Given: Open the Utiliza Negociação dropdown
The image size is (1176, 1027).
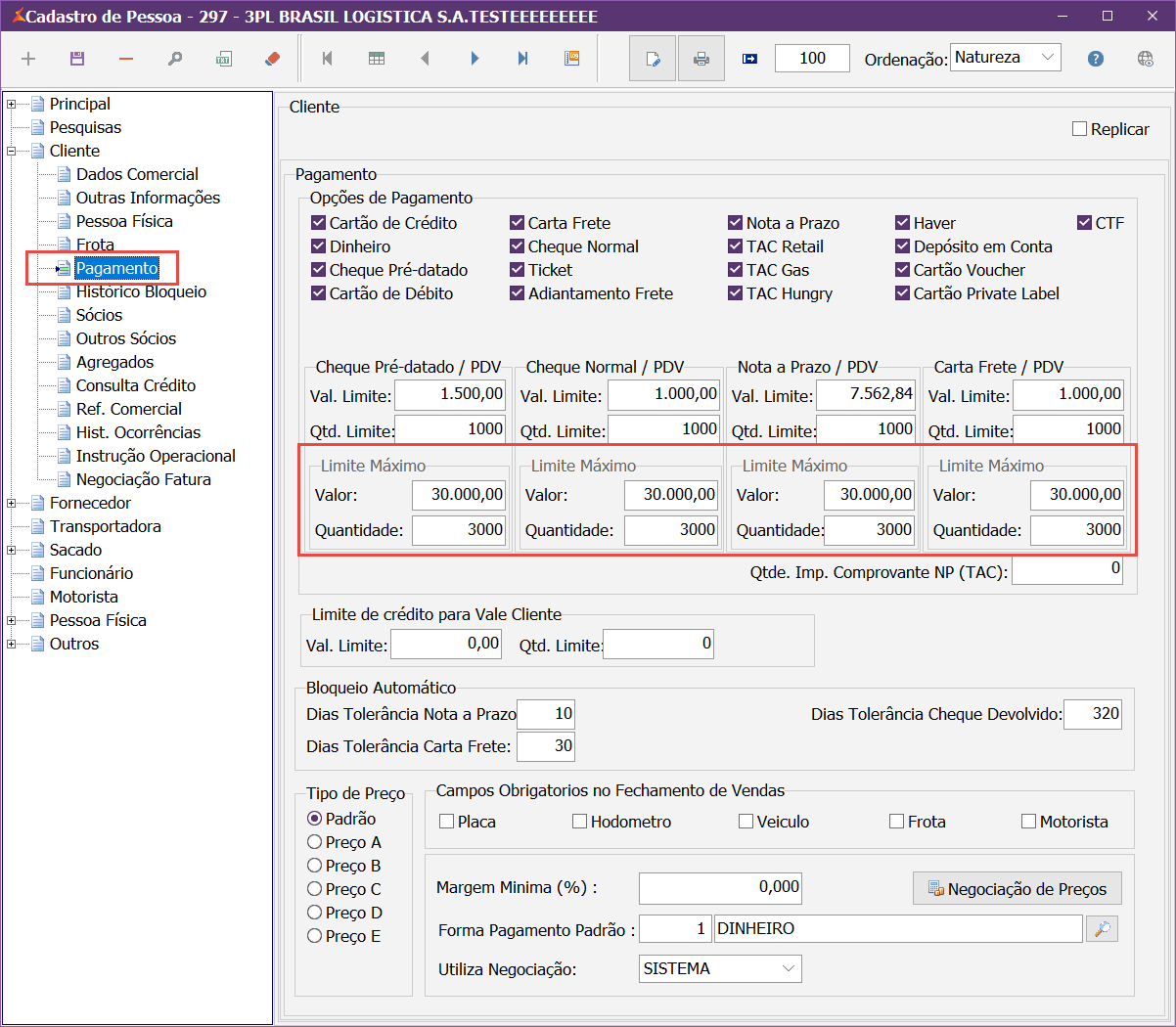Looking at the screenshot, I should pyautogui.click(x=788, y=968).
